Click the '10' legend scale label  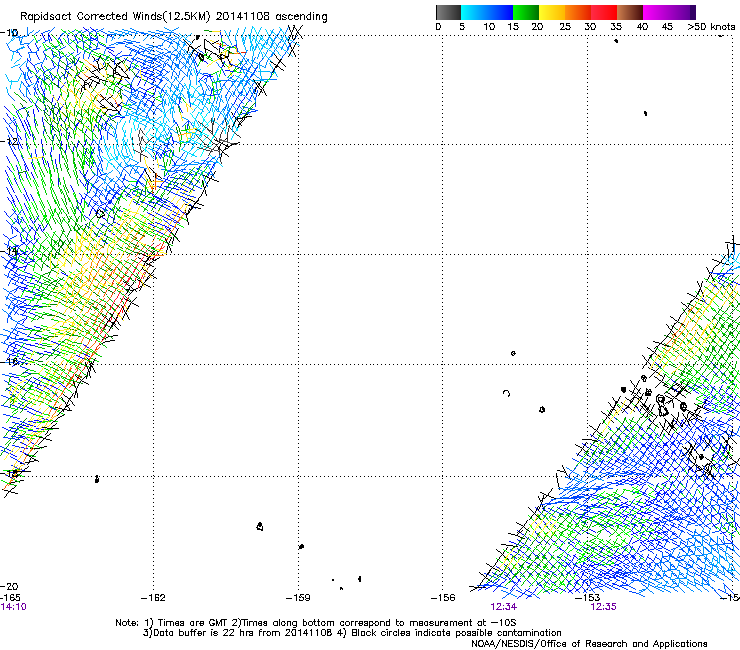click(489, 26)
